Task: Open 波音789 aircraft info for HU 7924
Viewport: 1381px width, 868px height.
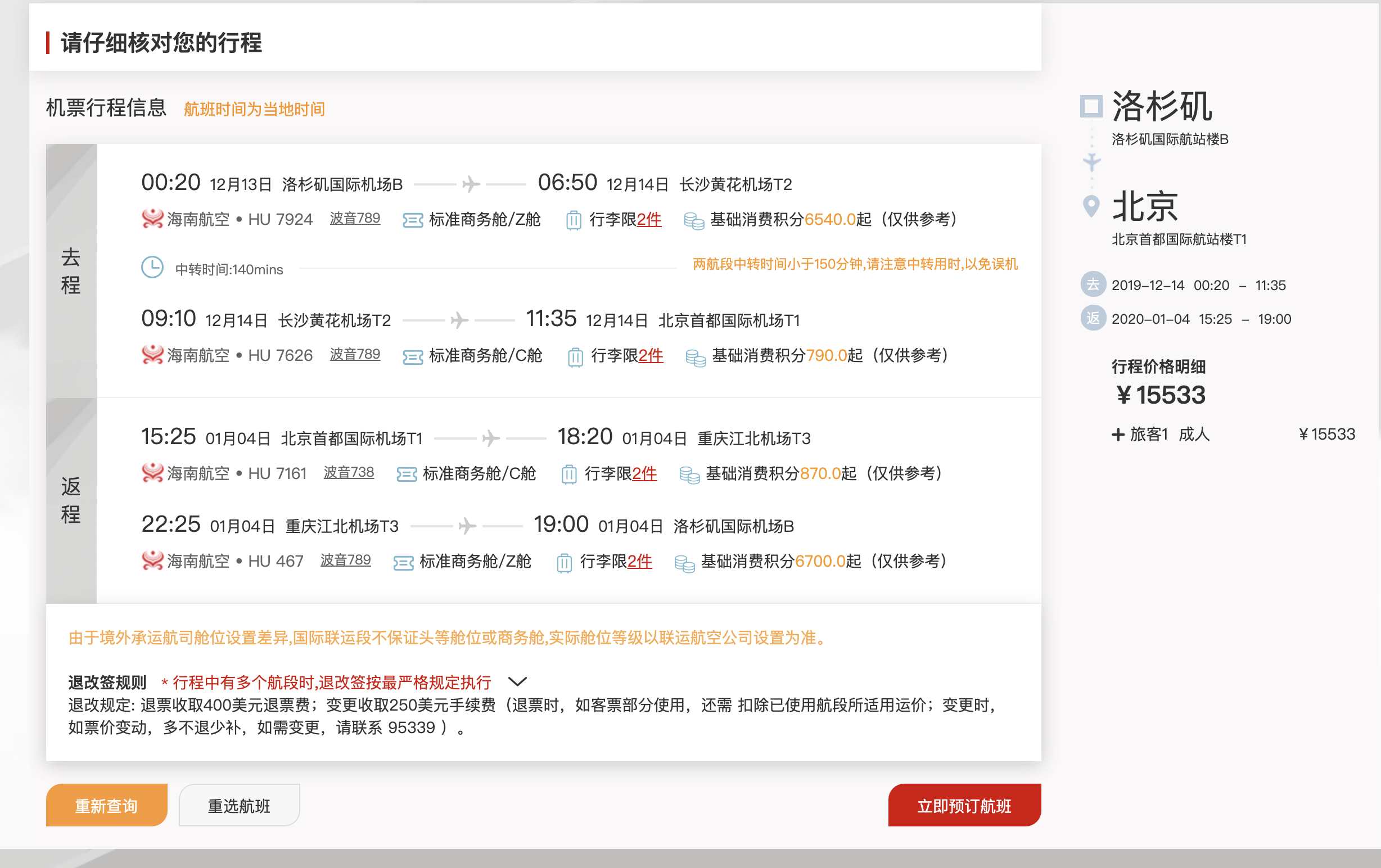Action: point(355,219)
